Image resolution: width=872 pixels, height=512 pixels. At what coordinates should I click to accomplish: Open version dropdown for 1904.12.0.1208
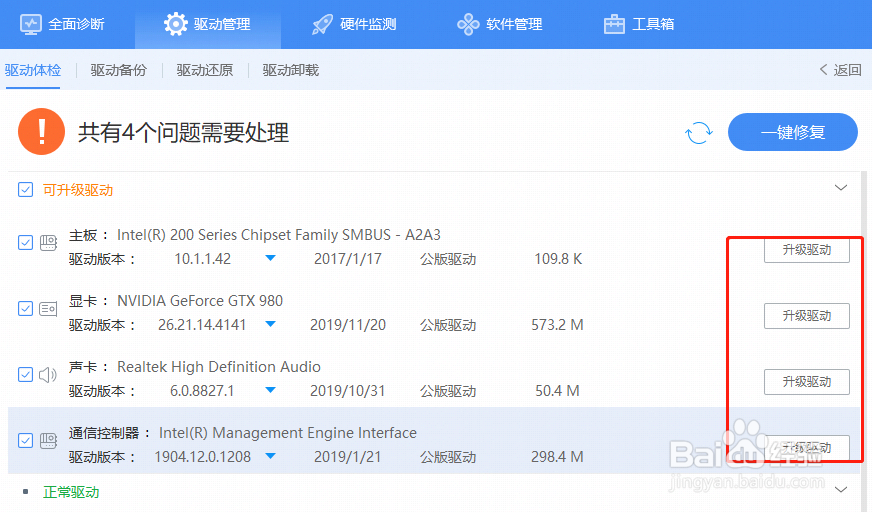tap(270, 456)
